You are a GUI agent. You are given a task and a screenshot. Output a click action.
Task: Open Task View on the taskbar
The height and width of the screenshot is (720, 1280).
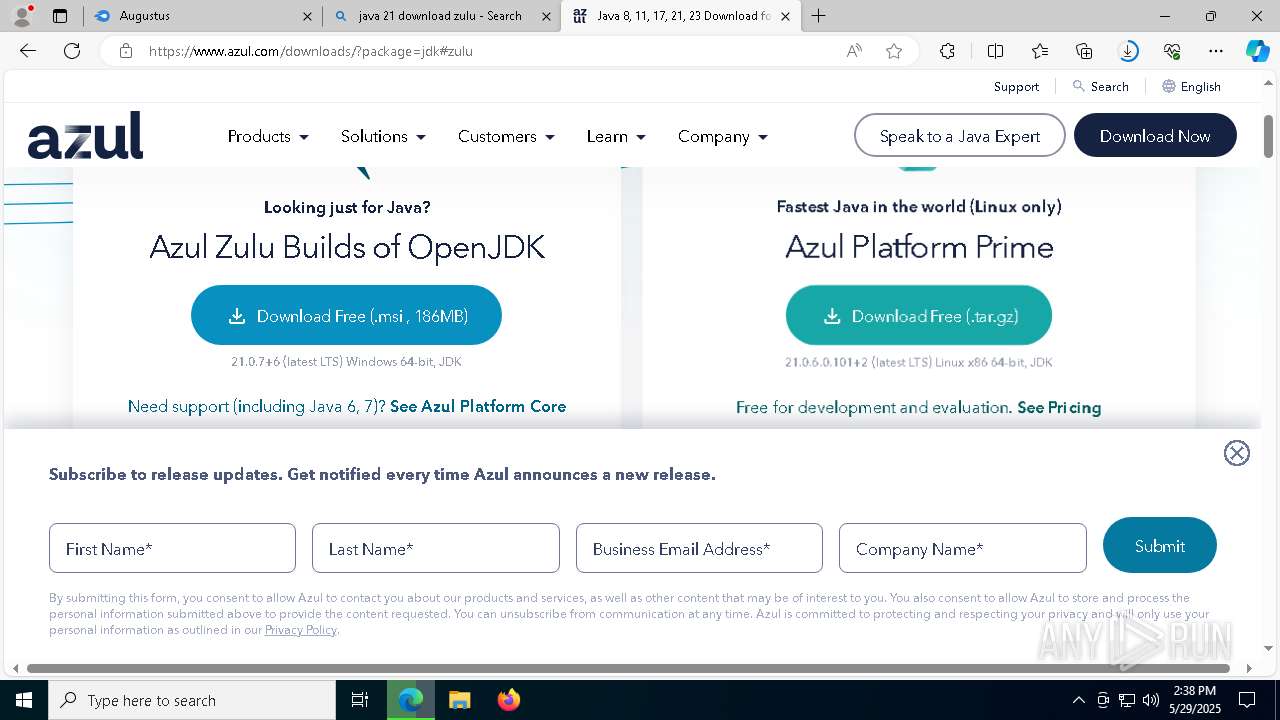pyautogui.click(x=360, y=700)
